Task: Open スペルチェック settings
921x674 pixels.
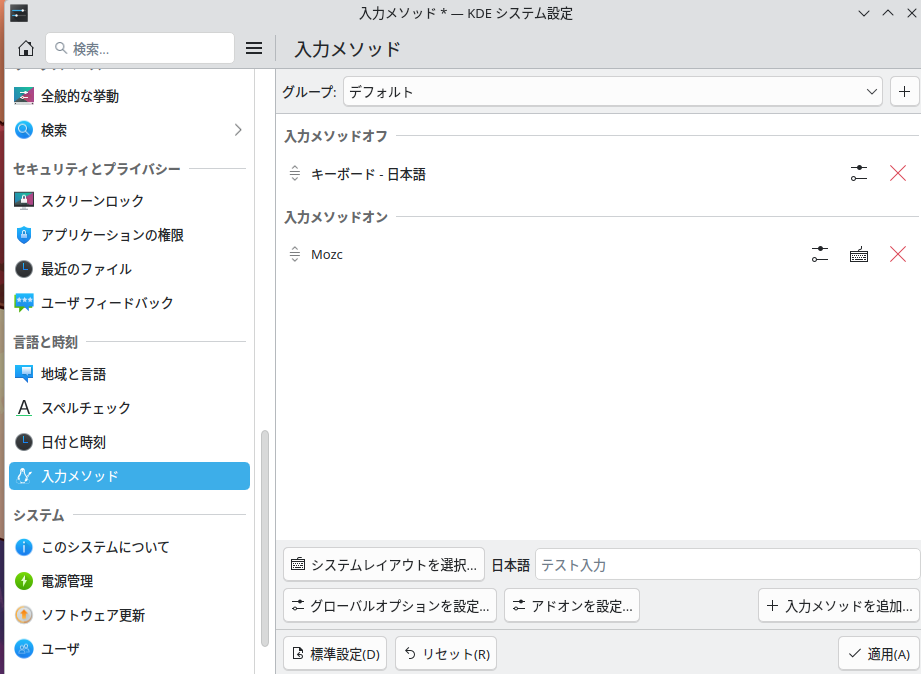Action: 129,408
